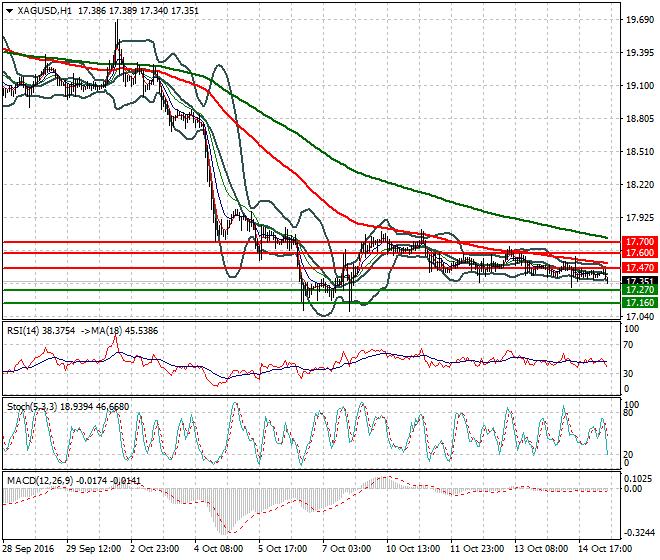The width and height of the screenshot is (660, 560).
Task: Select the Stochastic scale level 20
Action: pyautogui.click(x=628, y=455)
